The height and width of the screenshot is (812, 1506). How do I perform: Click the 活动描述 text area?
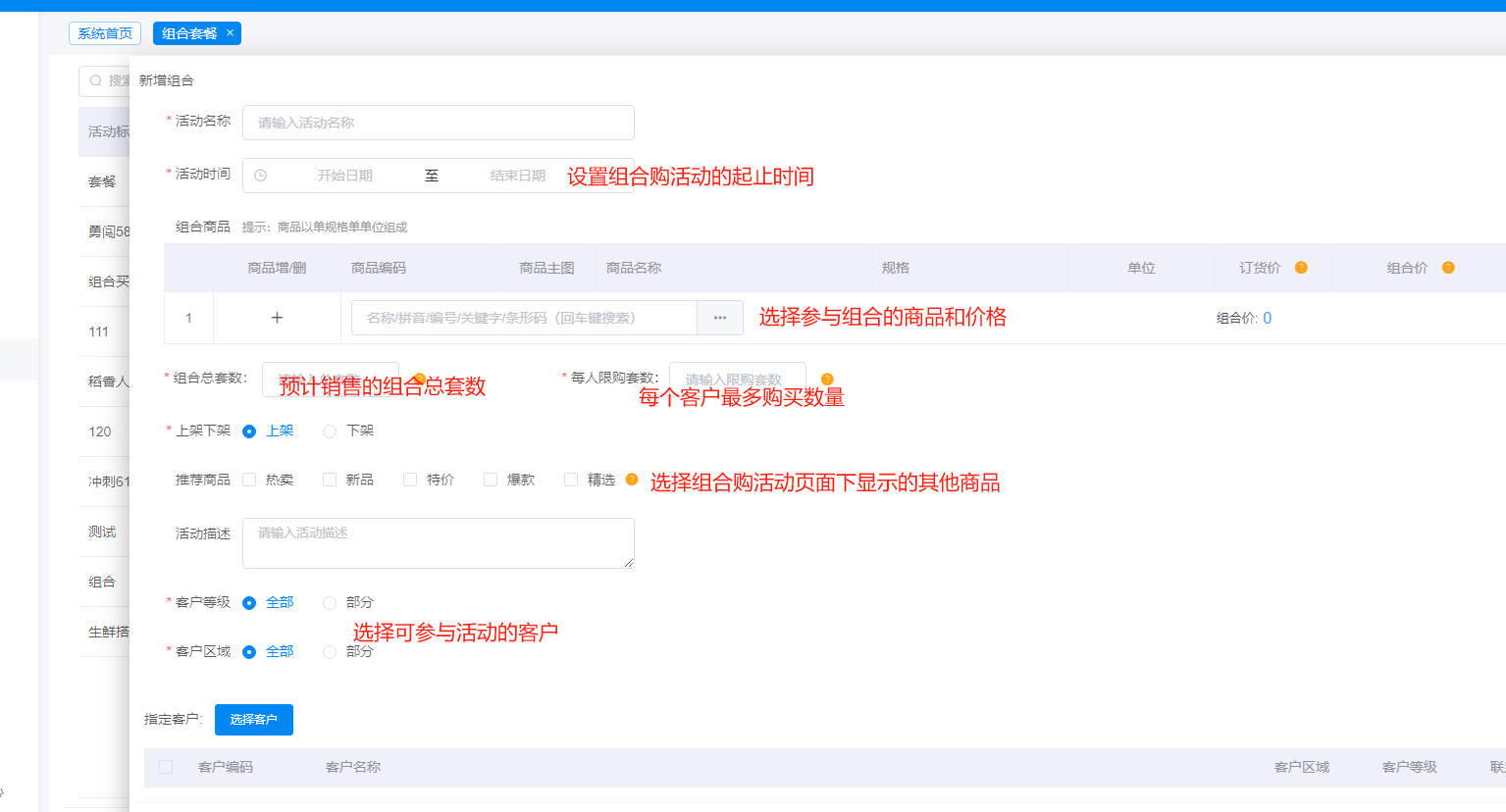click(438, 543)
